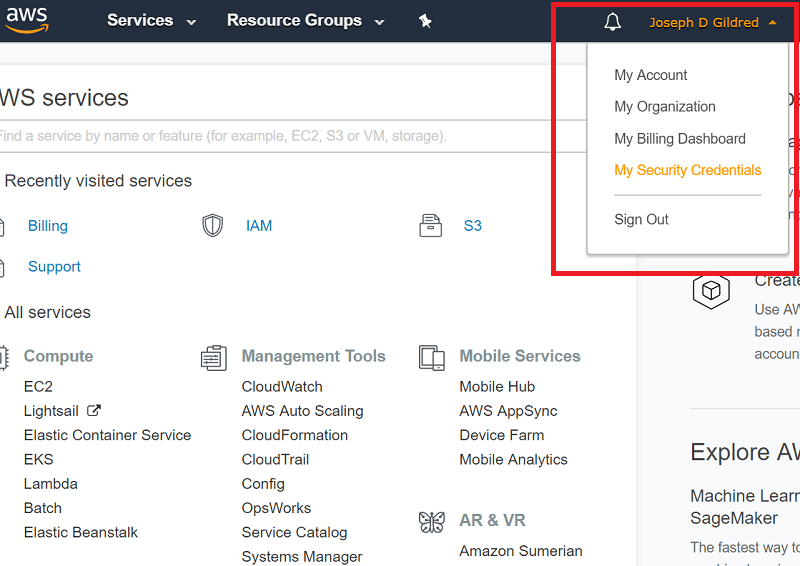Open EC2 under Compute
This screenshot has height=566, width=800.
pos(38,386)
